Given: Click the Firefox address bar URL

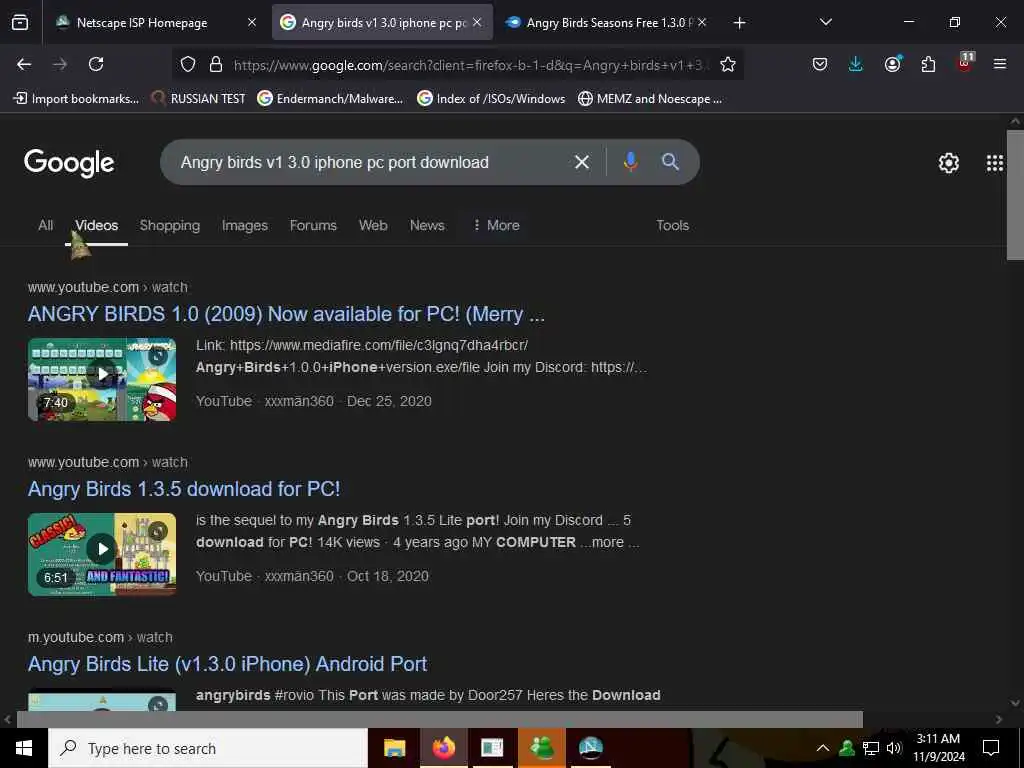Looking at the screenshot, I should (470, 65).
